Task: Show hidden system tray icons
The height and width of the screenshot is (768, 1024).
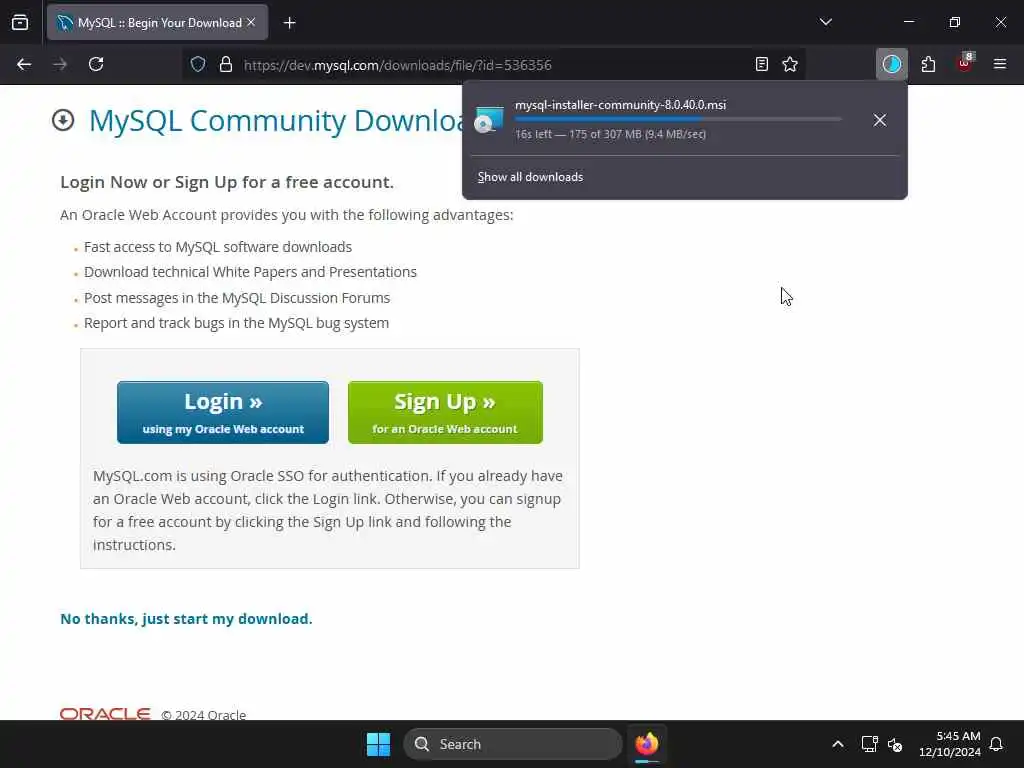Action: pyautogui.click(x=838, y=744)
